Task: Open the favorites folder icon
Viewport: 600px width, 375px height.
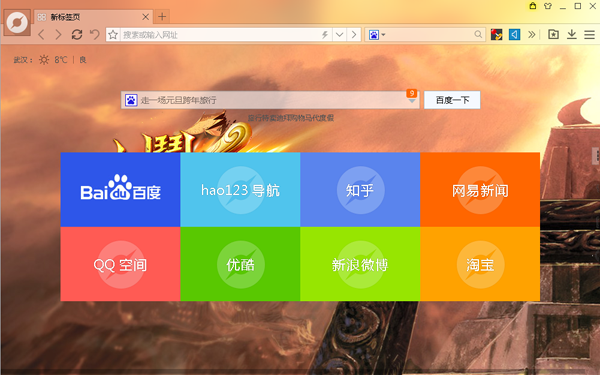Action: tap(553, 34)
